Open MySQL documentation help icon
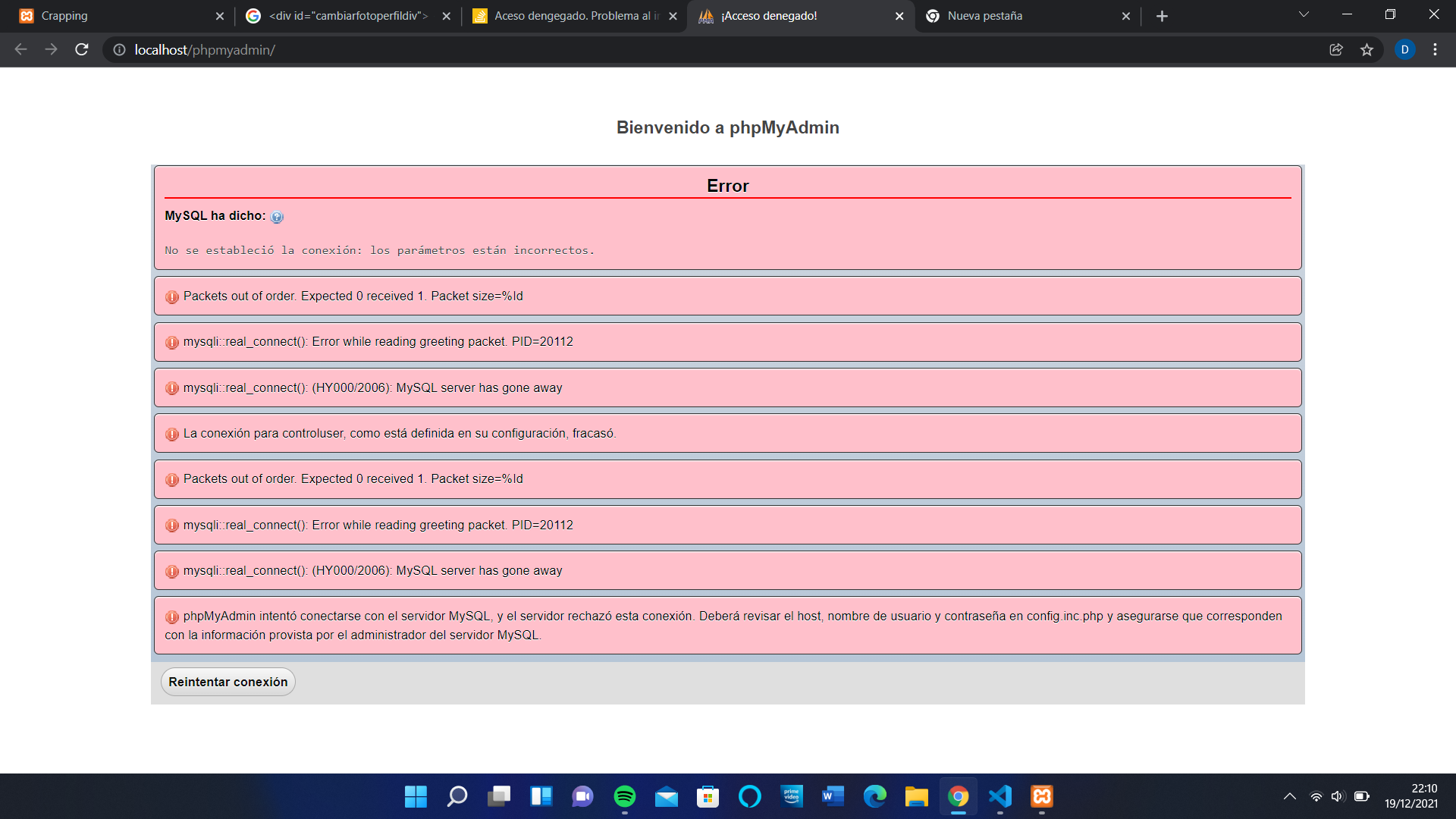Viewport: 1456px width, 819px height. 277,217
